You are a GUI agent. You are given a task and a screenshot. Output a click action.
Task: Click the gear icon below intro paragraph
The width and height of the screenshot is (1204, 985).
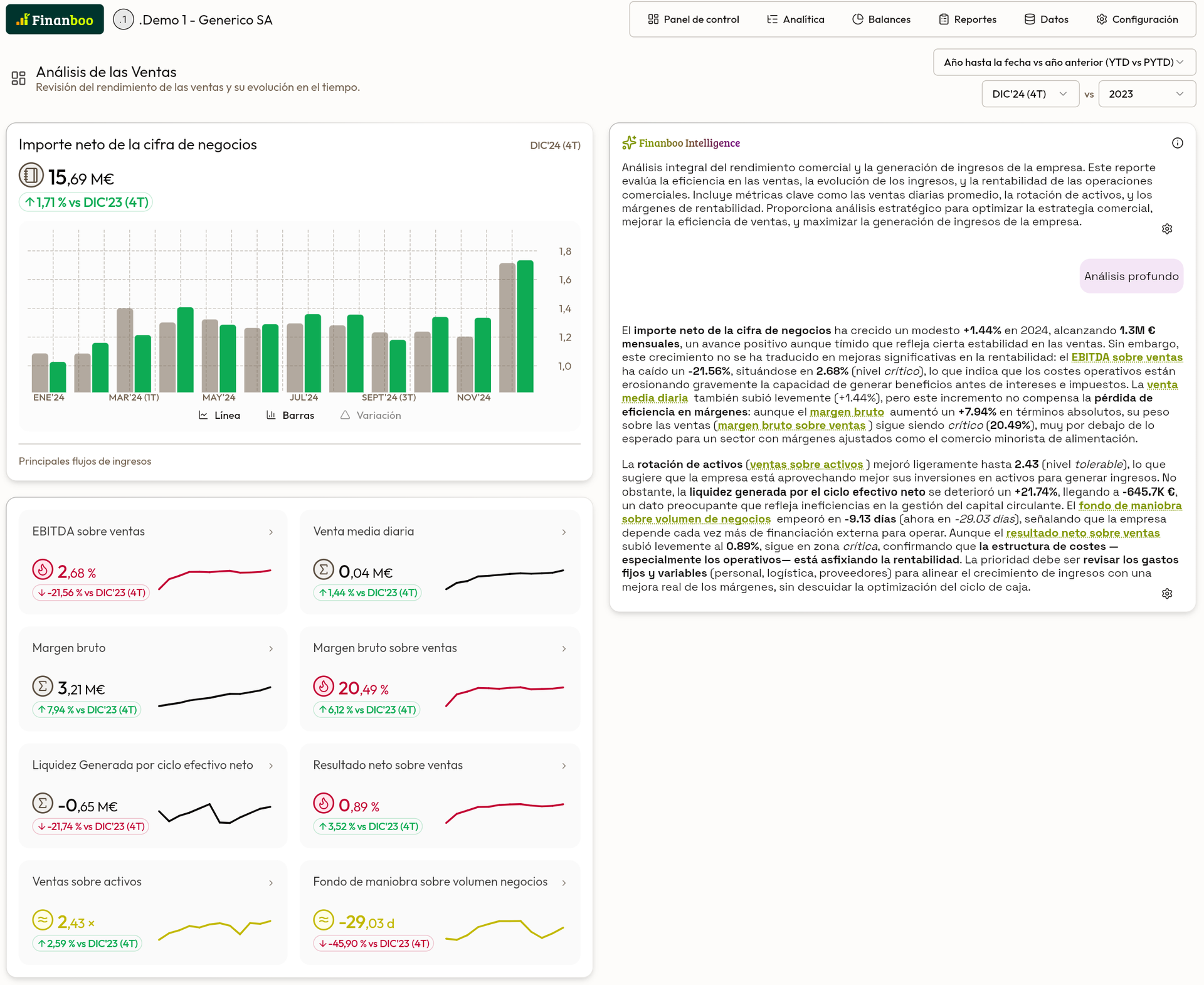point(1166,229)
